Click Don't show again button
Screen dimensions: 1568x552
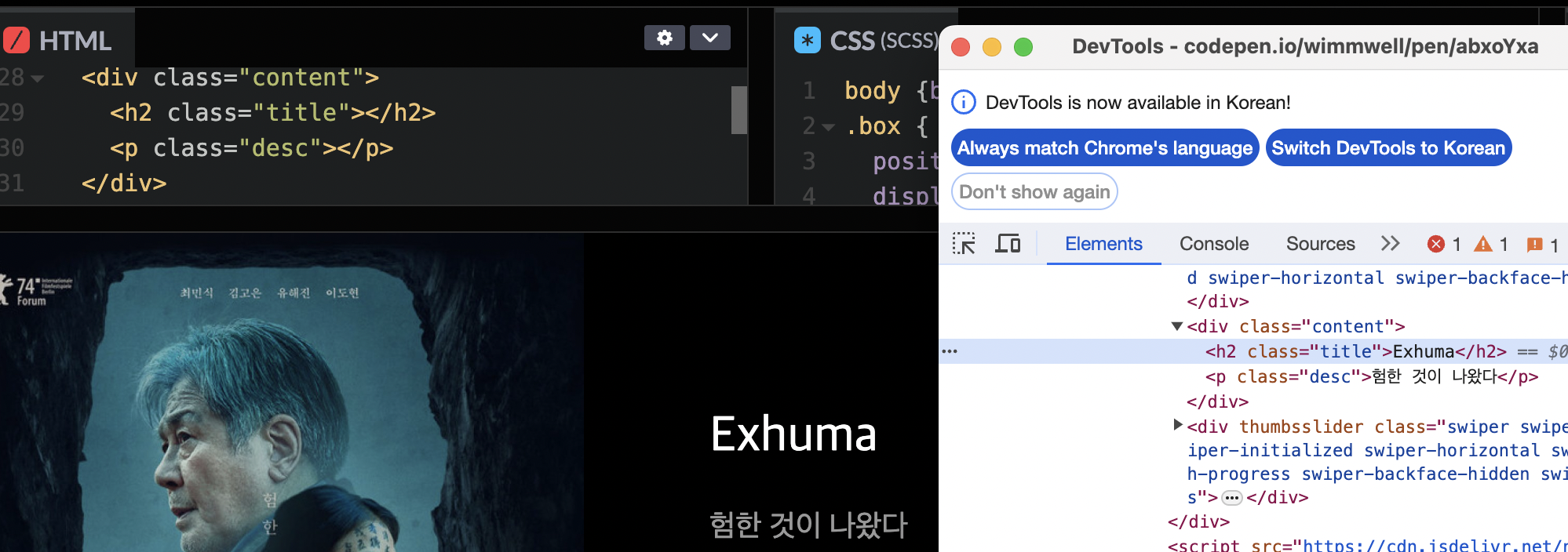(1034, 192)
